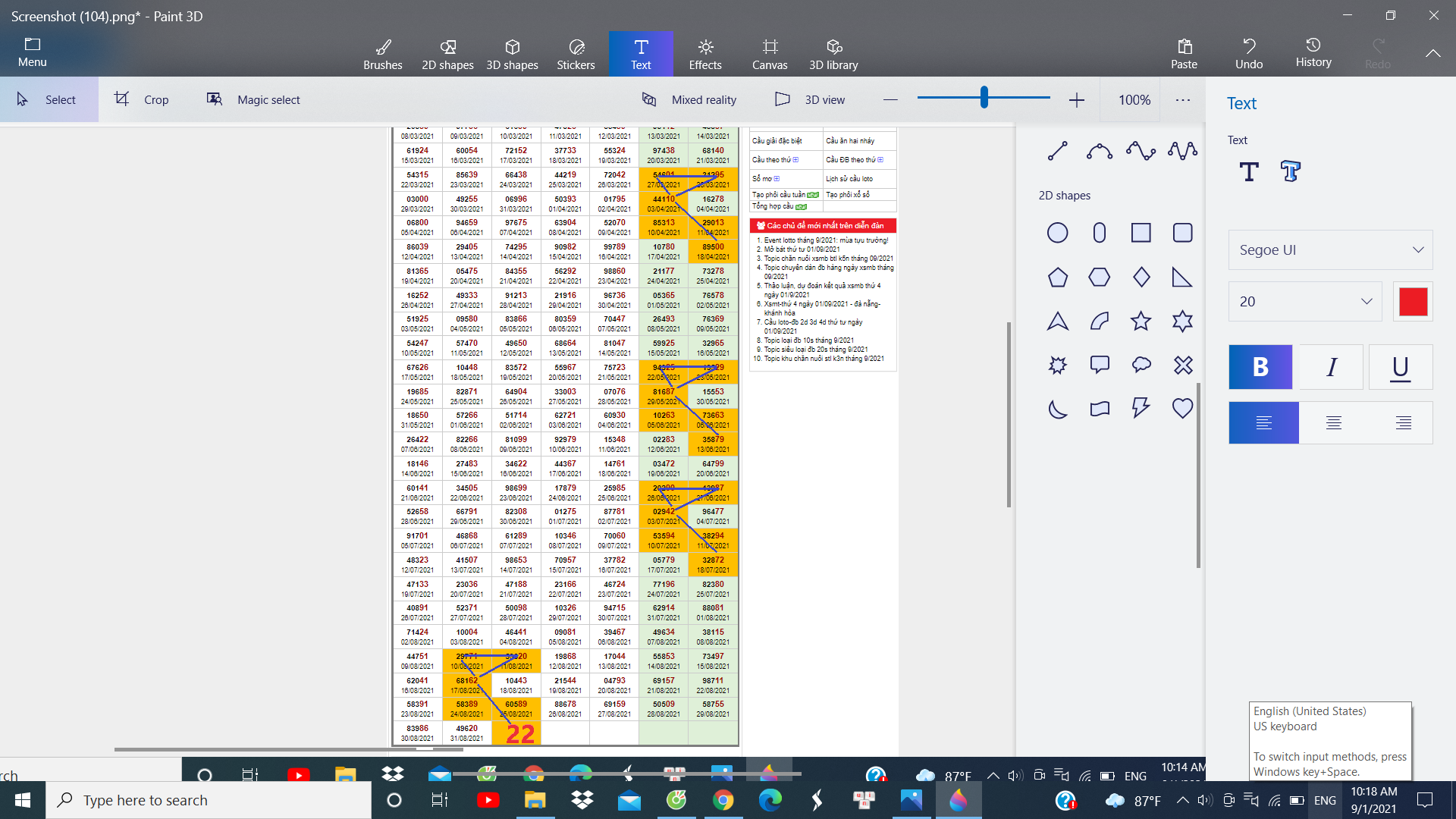The height and width of the screenshot is (819, 1456).
Task: Adjust the zoom slider handle
Action: coord(984,97)
